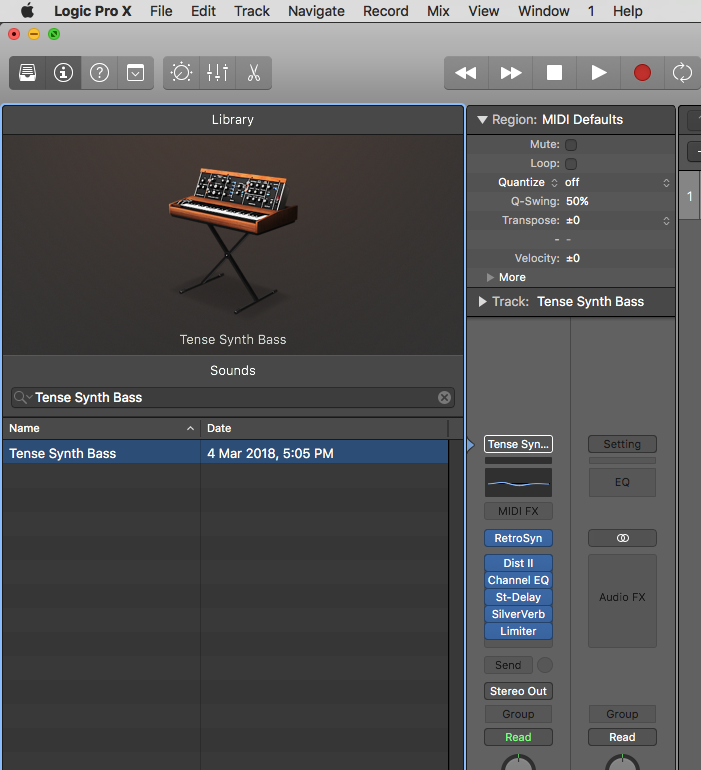701x770 pixels.
Task: Open the Navigate menu
Action: (316, 11)
